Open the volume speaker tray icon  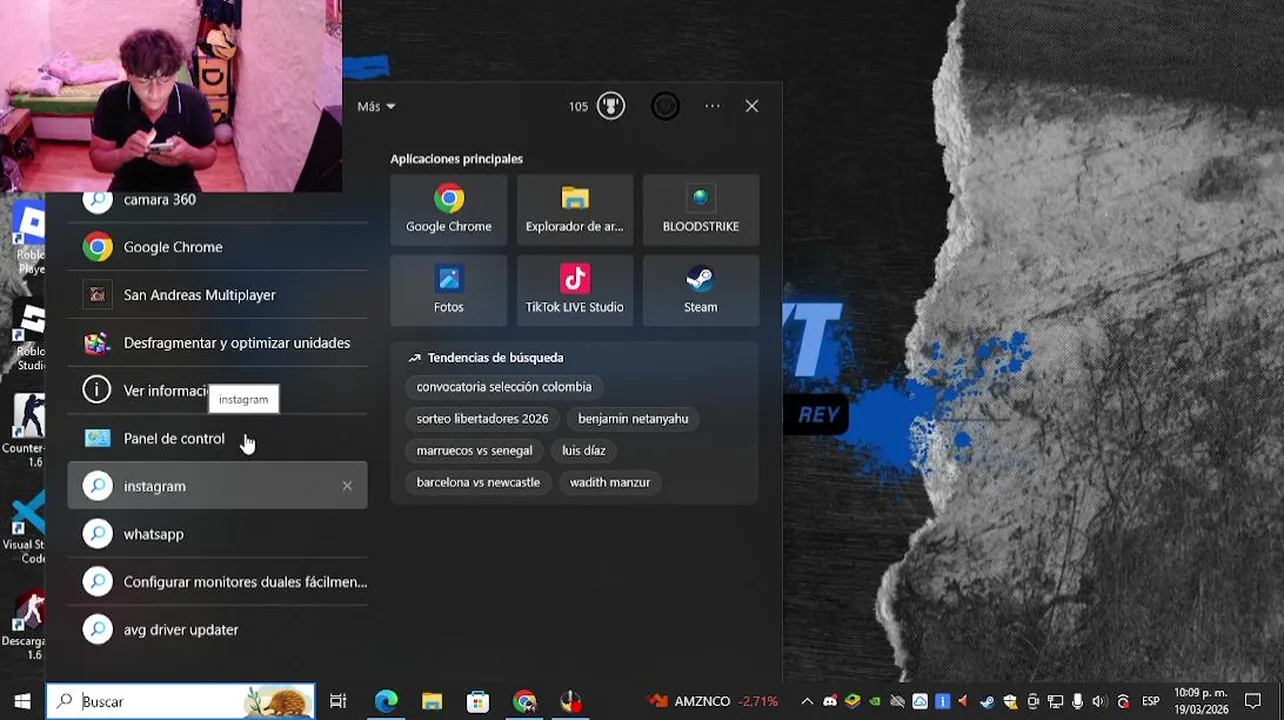pyautogui.click(x=1100, y=701)
